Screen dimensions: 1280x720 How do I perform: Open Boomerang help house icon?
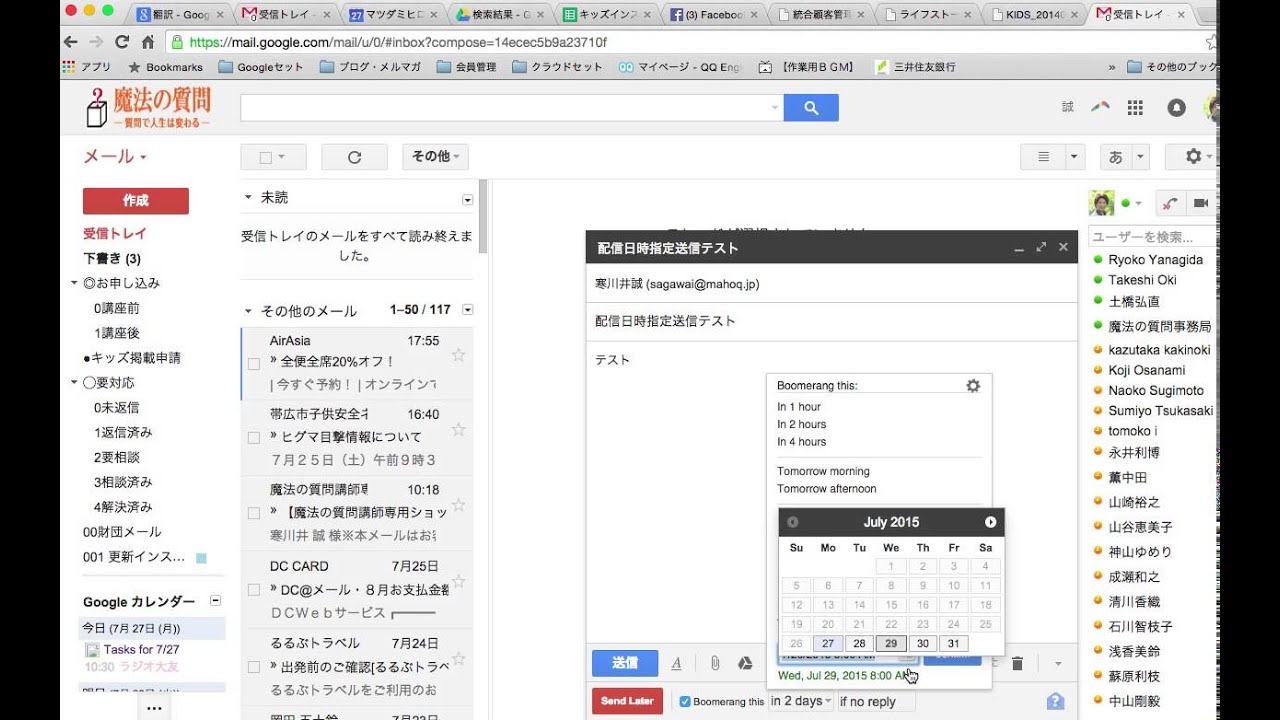[x=1055, y=701]
